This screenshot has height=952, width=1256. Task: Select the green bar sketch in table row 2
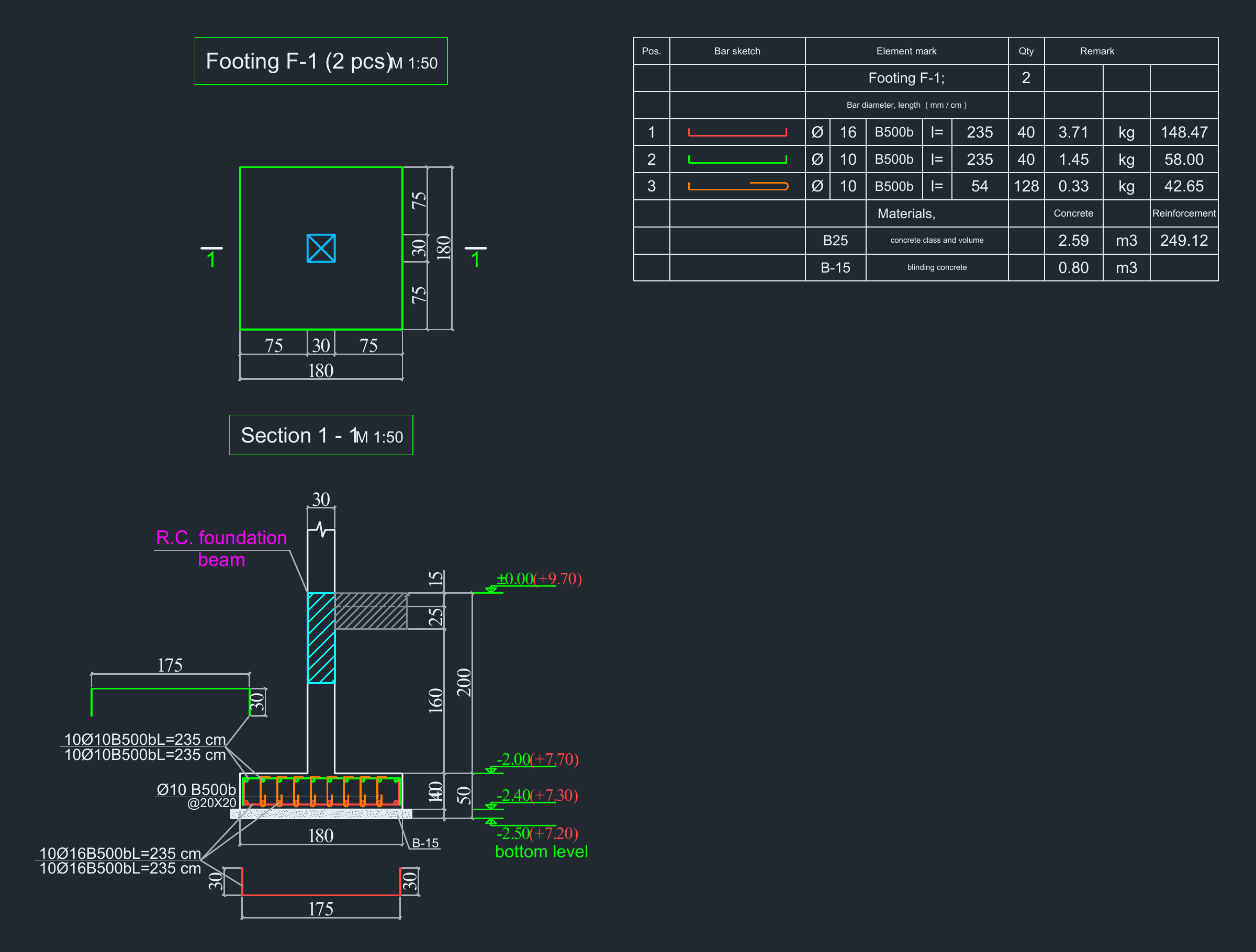[x=737, y=159]
